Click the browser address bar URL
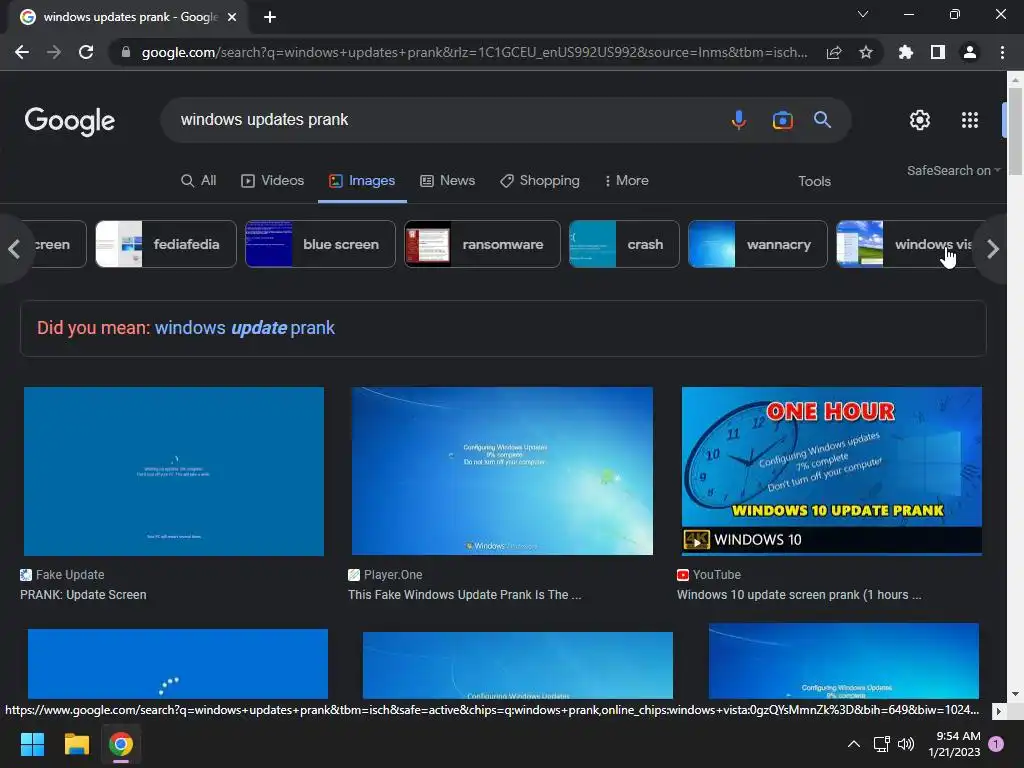This screenshot has height=768, width=1024. click(474, 52)
